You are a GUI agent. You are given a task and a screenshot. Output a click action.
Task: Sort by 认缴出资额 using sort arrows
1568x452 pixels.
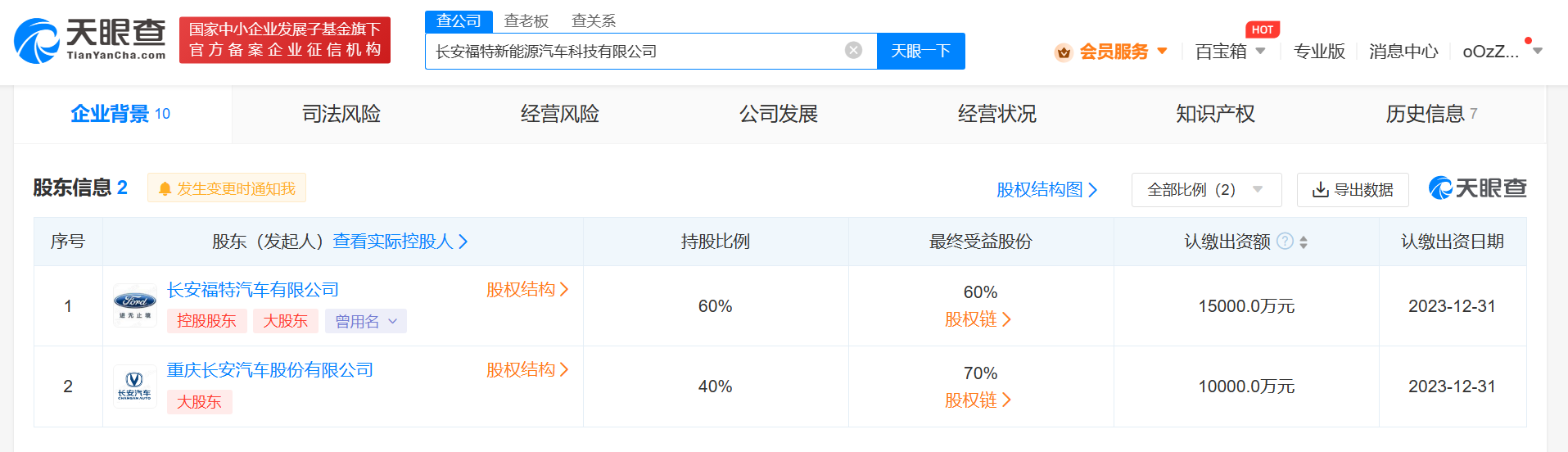click(x=1304, y=242)
